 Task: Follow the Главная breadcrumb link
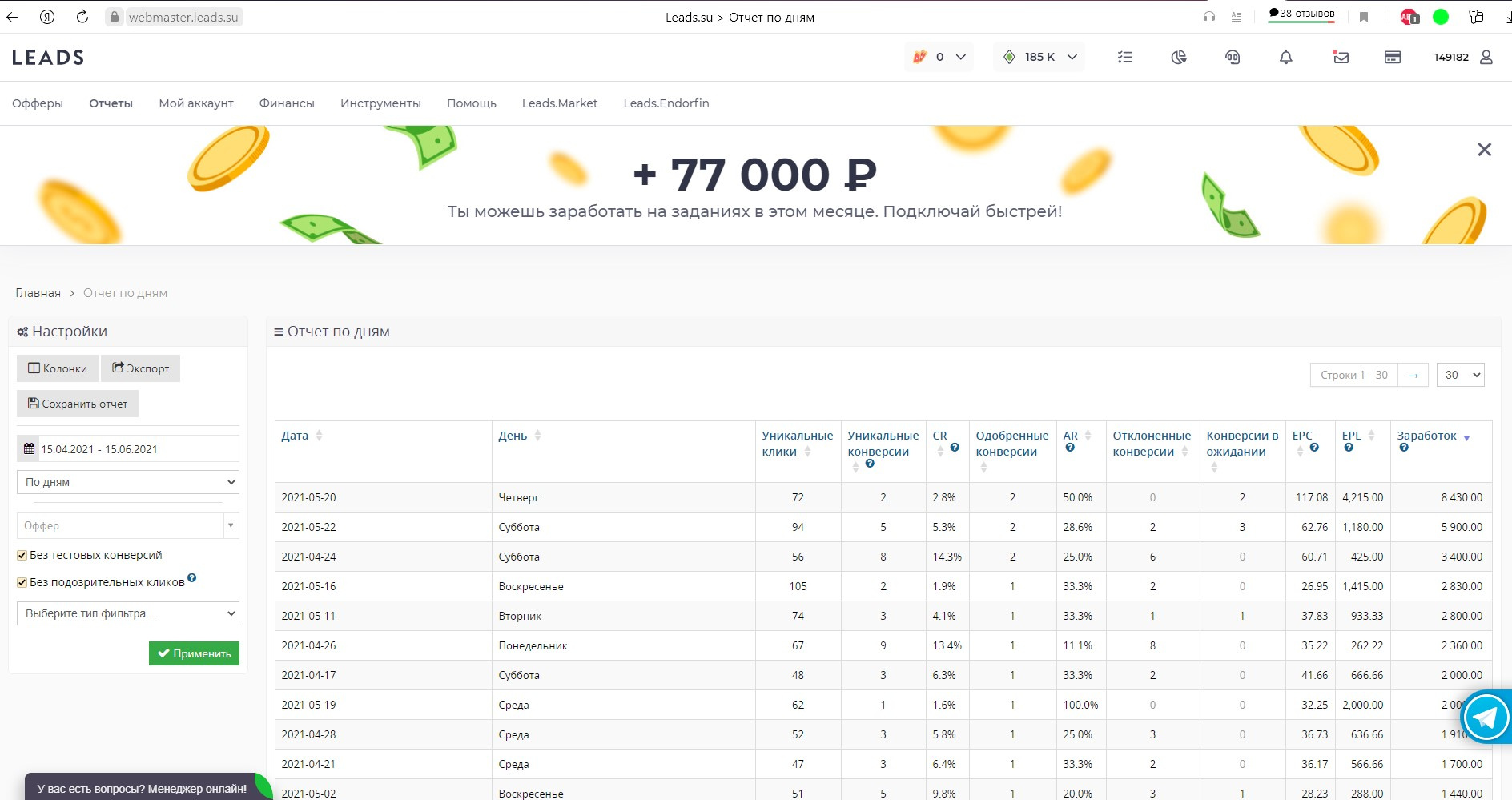pos(38,293)
